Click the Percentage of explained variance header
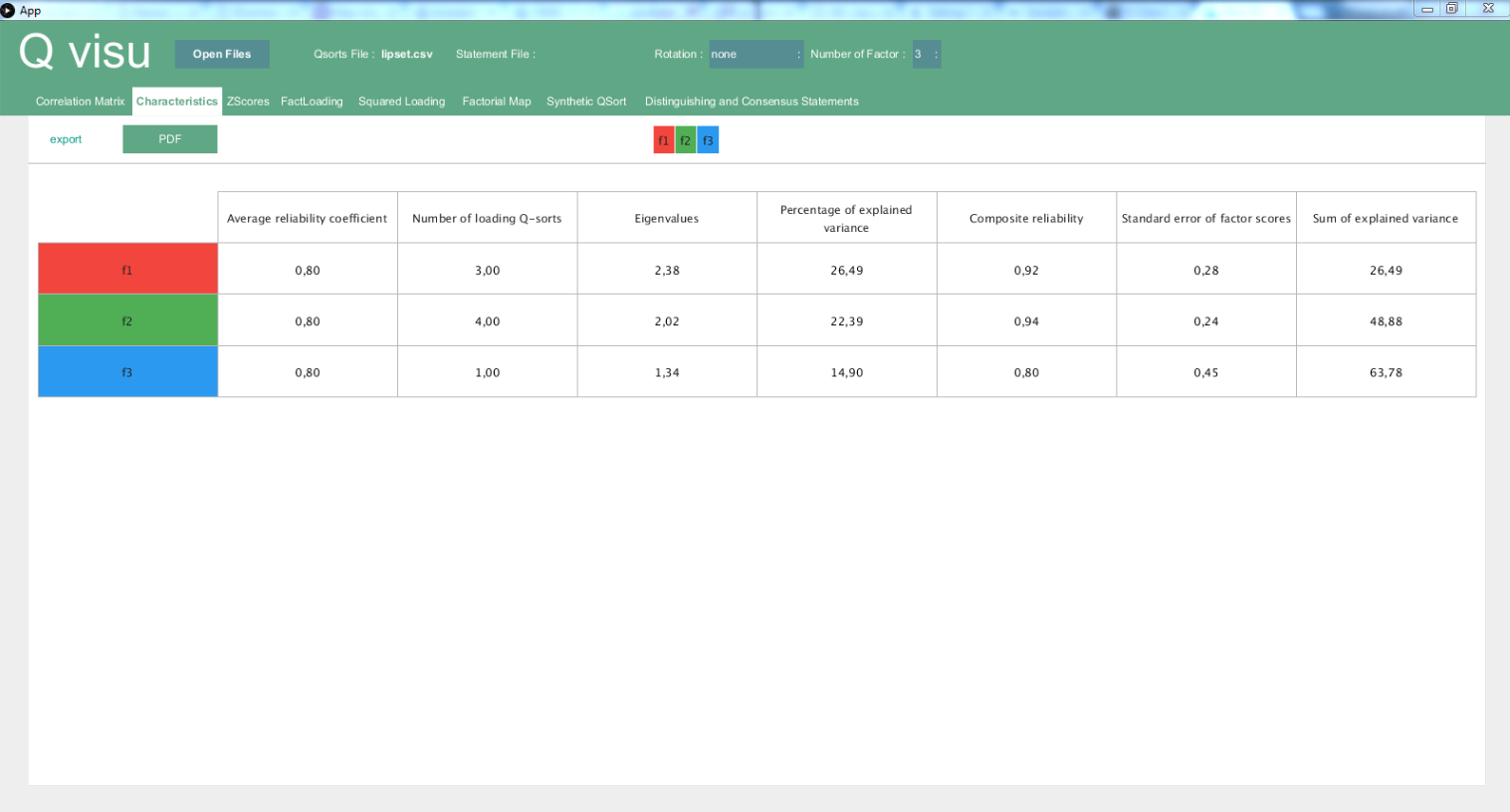The image size is (1510, 812). [x=847, y=218]
